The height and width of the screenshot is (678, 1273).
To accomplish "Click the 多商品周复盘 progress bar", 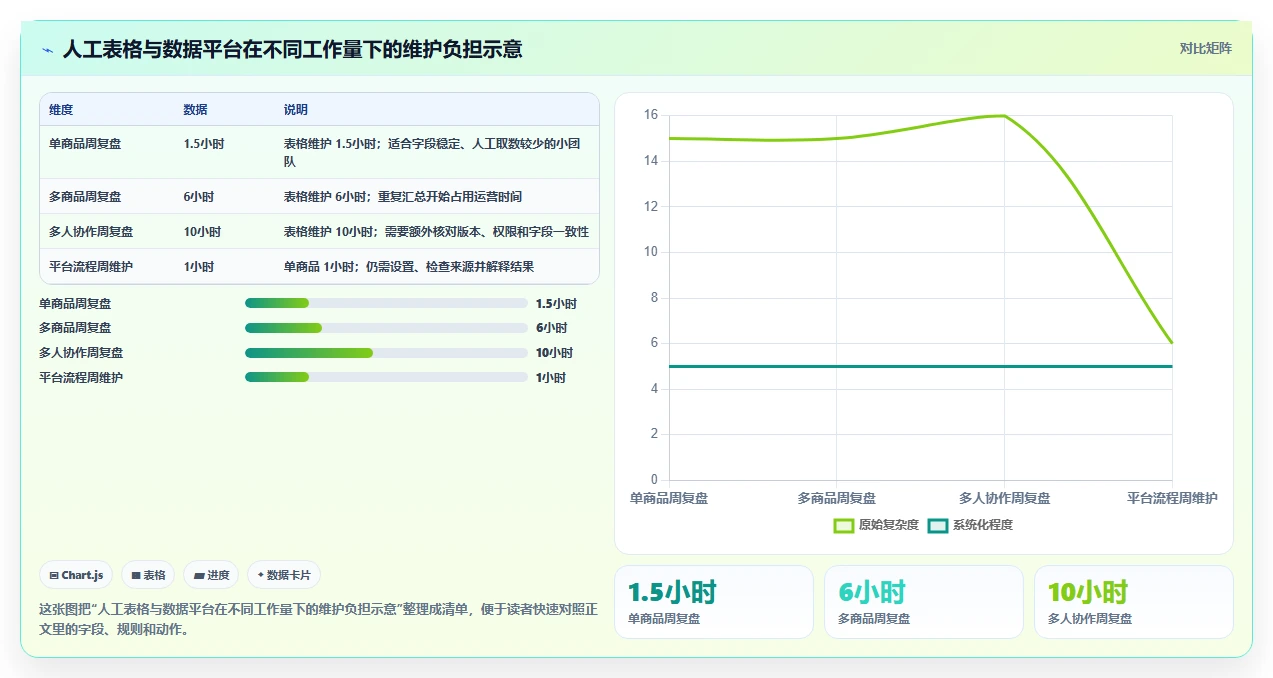I will [x=386, y=328].
